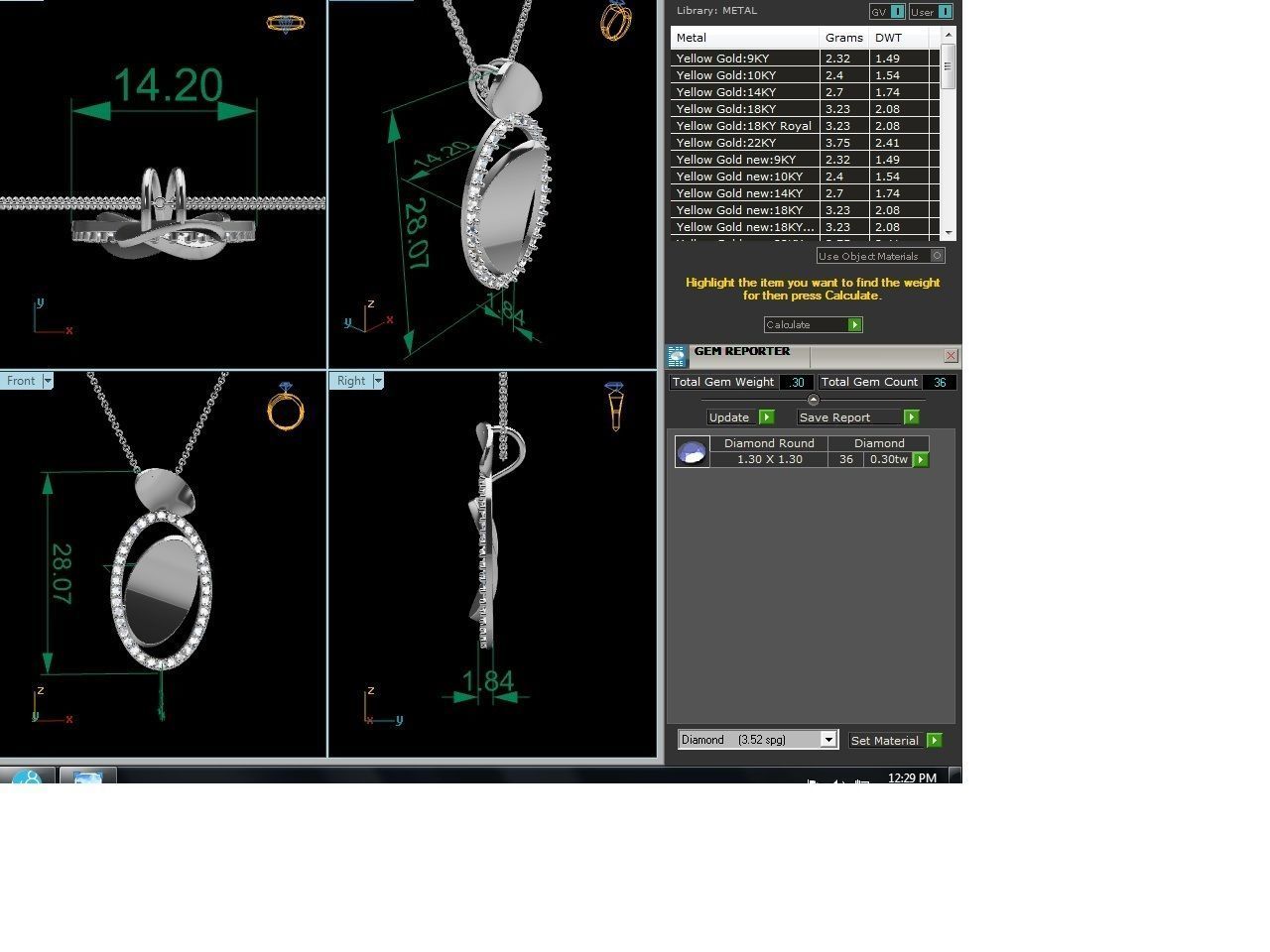Viewport: 1270px width, 952px height.
Task: Click the Windows Start orb on taskbar
Action: (26, 775)
